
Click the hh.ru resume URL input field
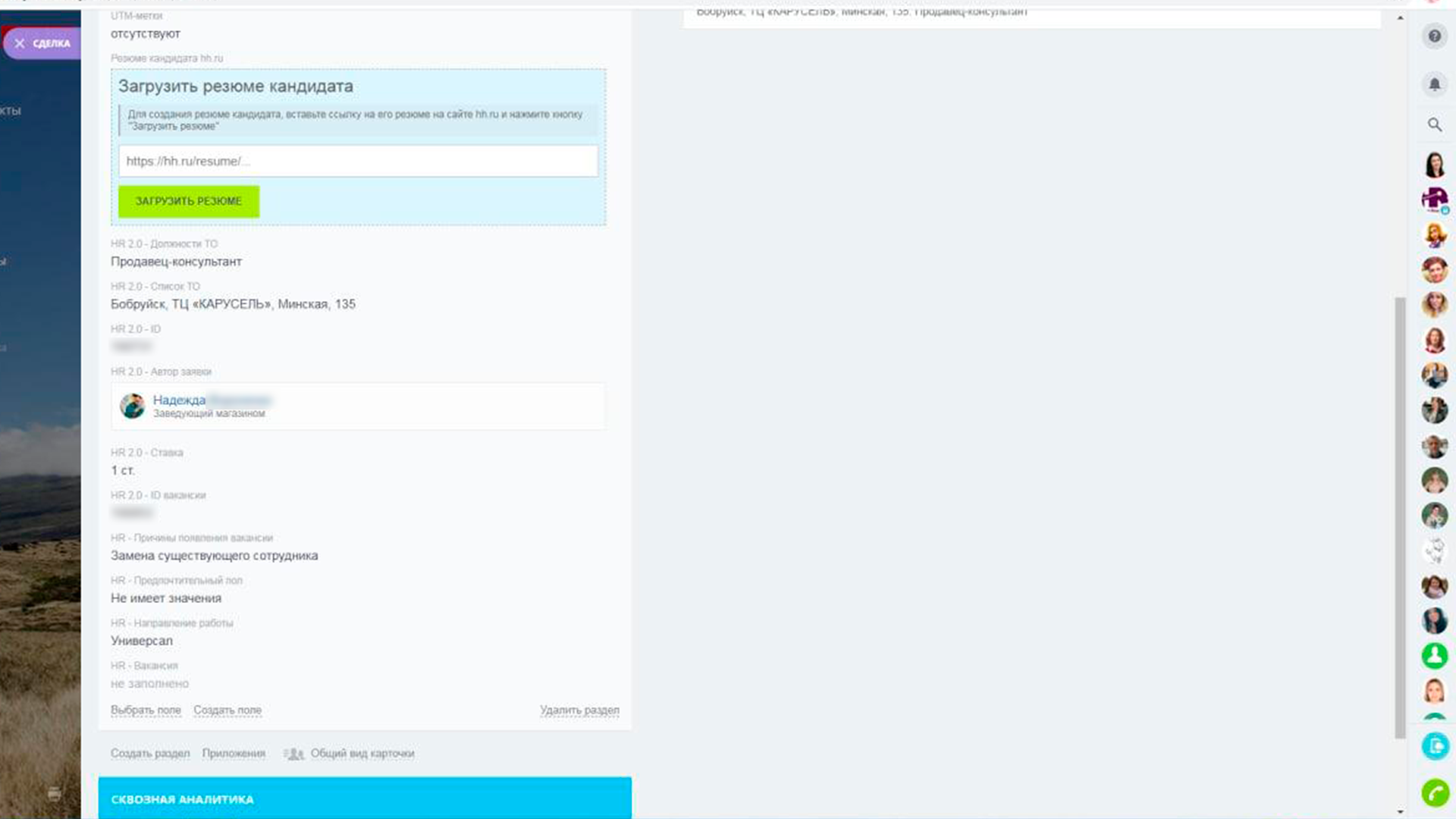[x=358, y=161]
